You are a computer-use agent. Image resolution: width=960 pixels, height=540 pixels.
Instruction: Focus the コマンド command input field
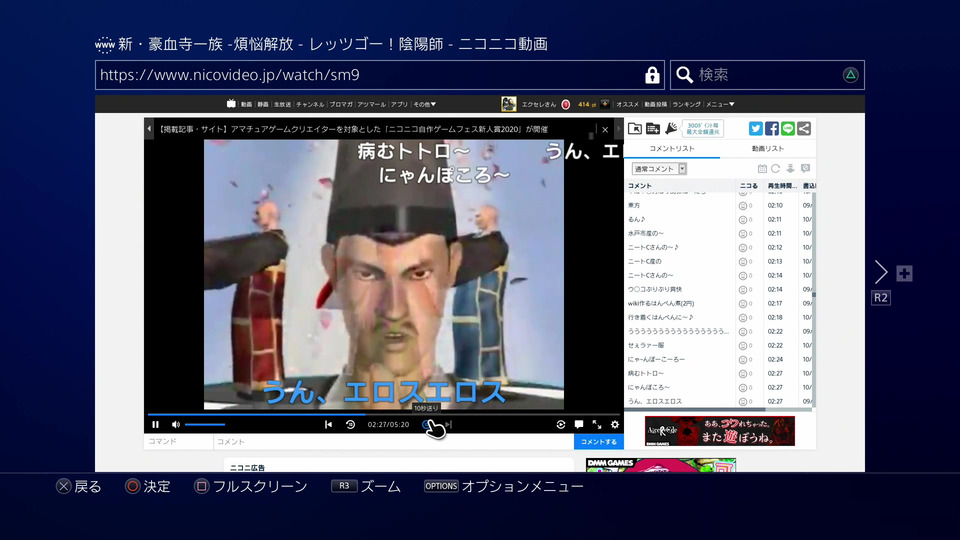point(179,441)
